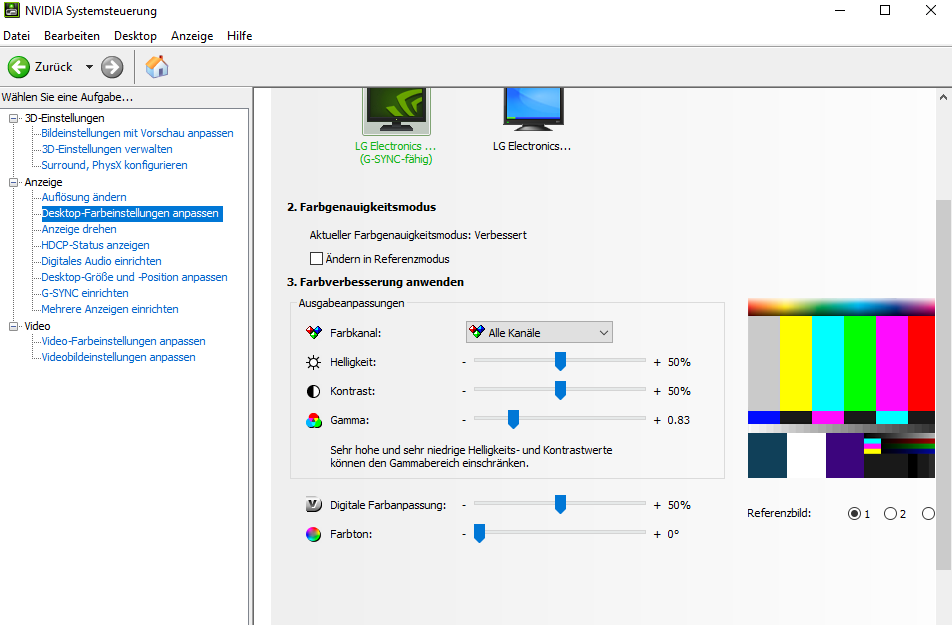This screenshot has width=952, height=625.
Task: Open Desktop-Größe und -Position anpassen
Action: pyautogui.click(x=134, y=277)
